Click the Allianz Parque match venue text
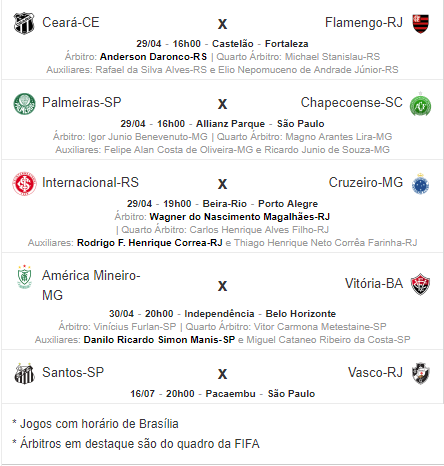The width and height of the screenshot is (444, 466). tap(230, 124)
